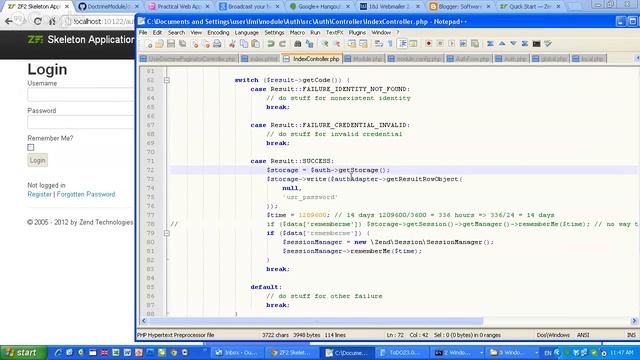Viewport: 640px width, 360px height.
Task: Toggle show all characters paragraph icon
Action: (x=390, y=44)
